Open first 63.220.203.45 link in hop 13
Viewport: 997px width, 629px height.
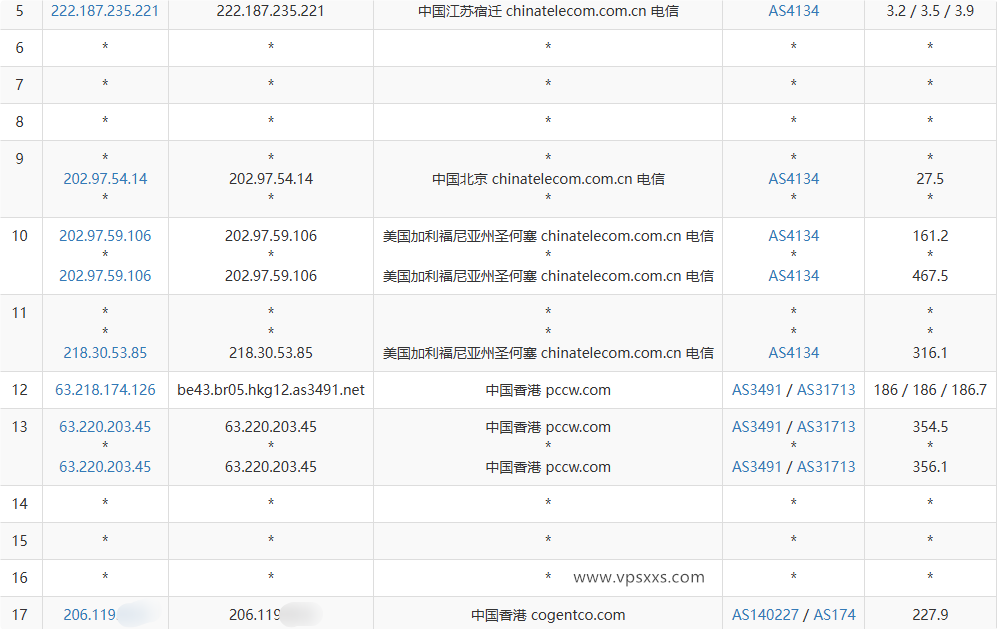105,427
